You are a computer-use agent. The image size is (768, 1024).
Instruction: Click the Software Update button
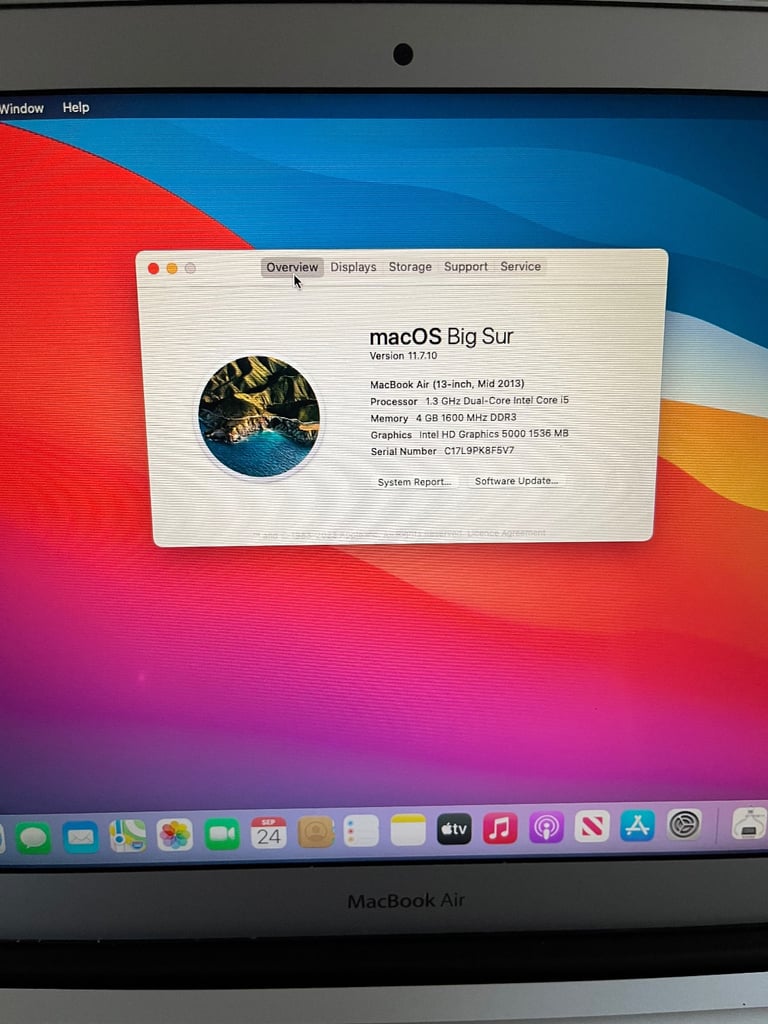(x=516, y=481)
